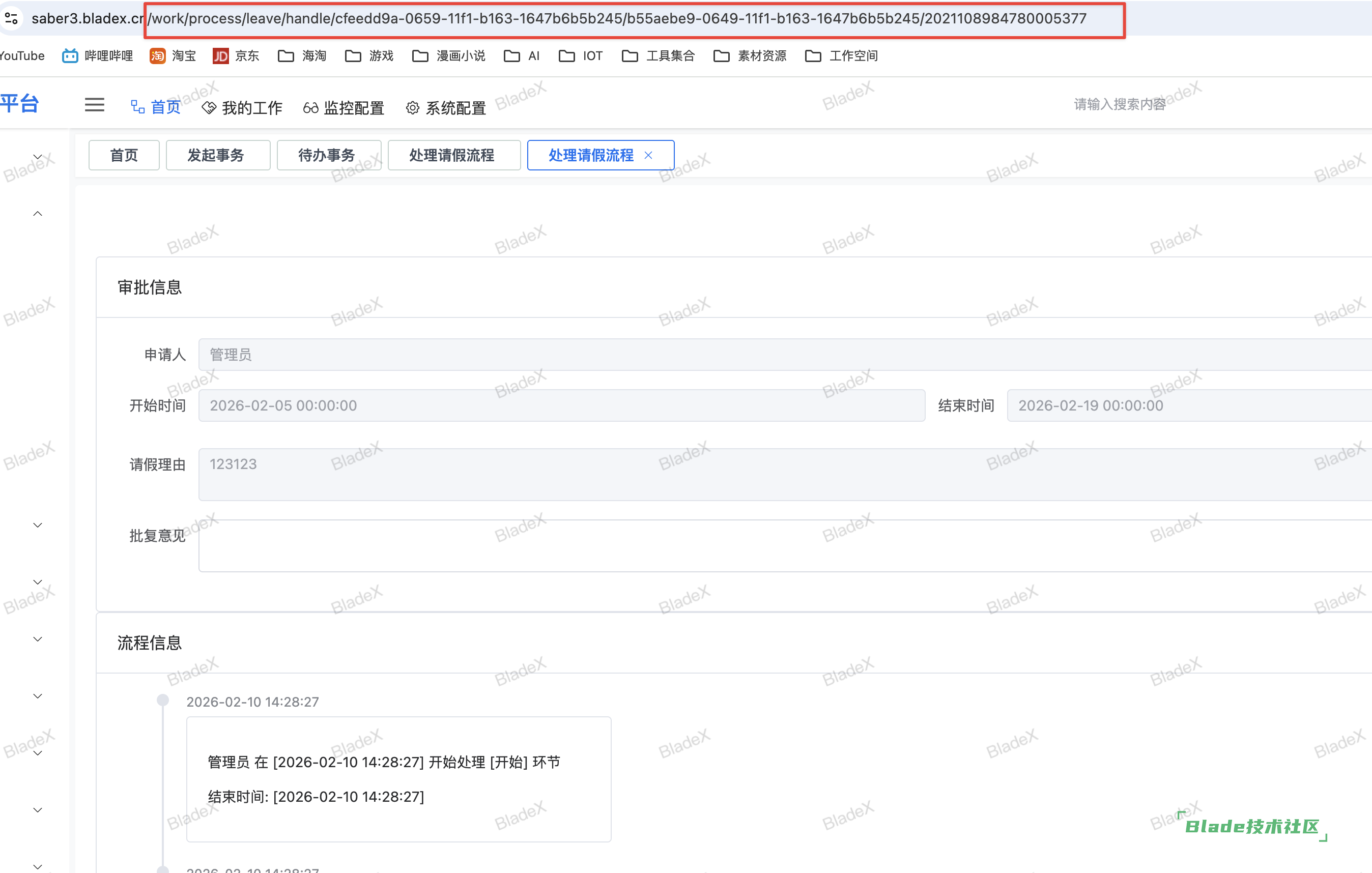Viewport: 1372px width, 873px height.
Task: Click the 监控配置 eye icon
Action: tap(310, 108)
